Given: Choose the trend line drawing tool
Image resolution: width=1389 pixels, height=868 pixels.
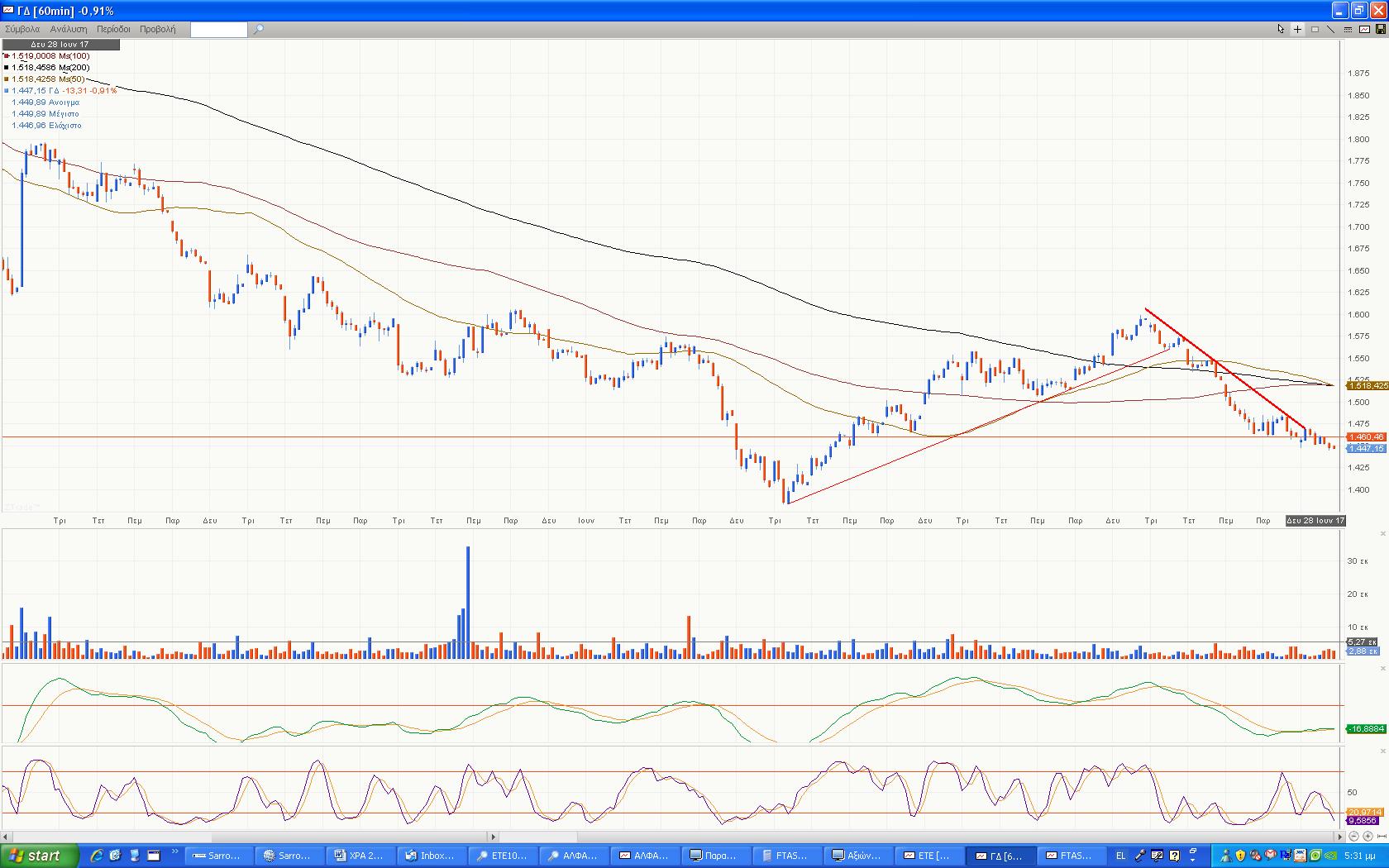Looking at the screenshot, I should point(1331,29).
